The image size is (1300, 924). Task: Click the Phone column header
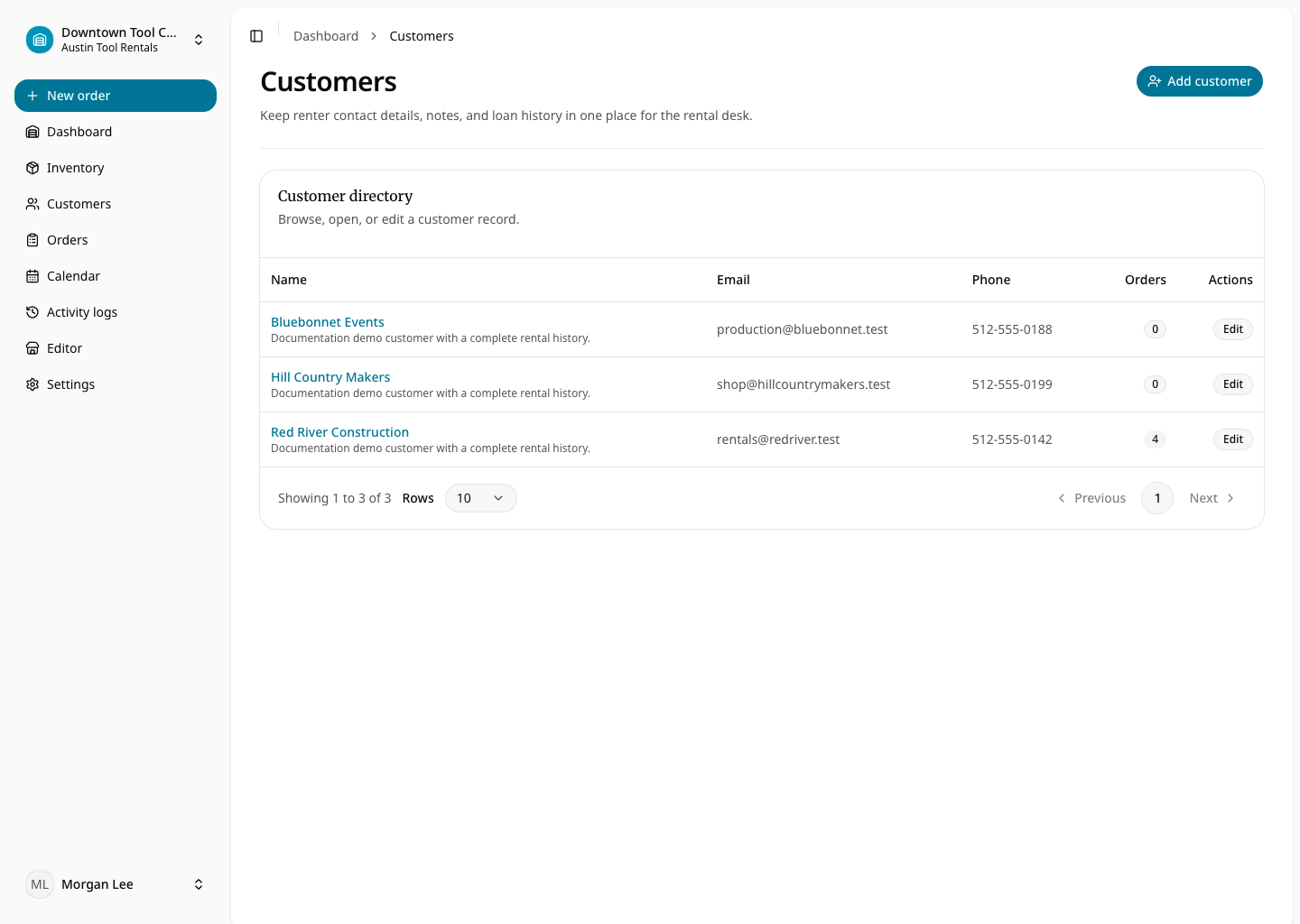tap(991, 280)
